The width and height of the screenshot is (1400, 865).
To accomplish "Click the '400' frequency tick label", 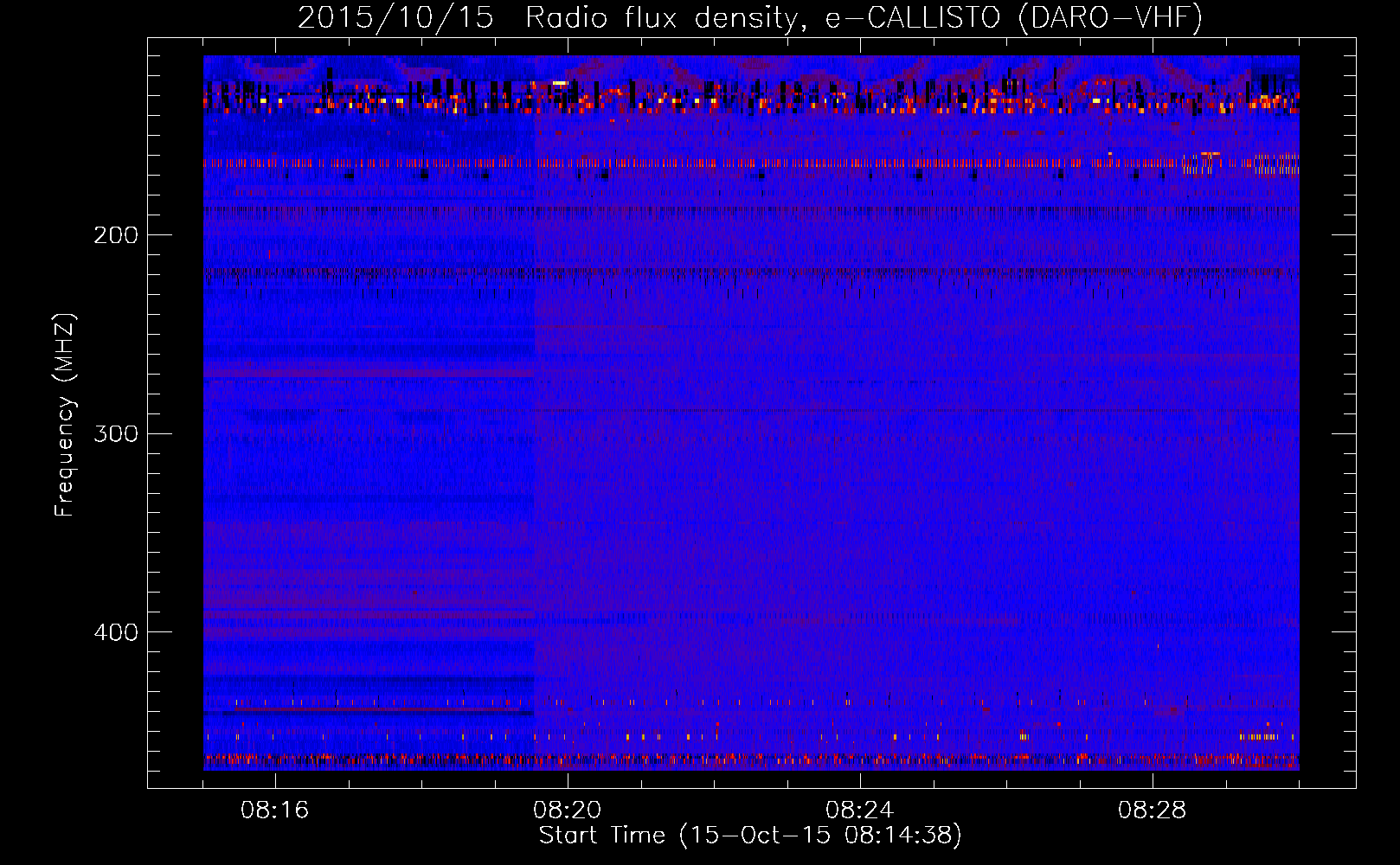I will coord(116,632).
